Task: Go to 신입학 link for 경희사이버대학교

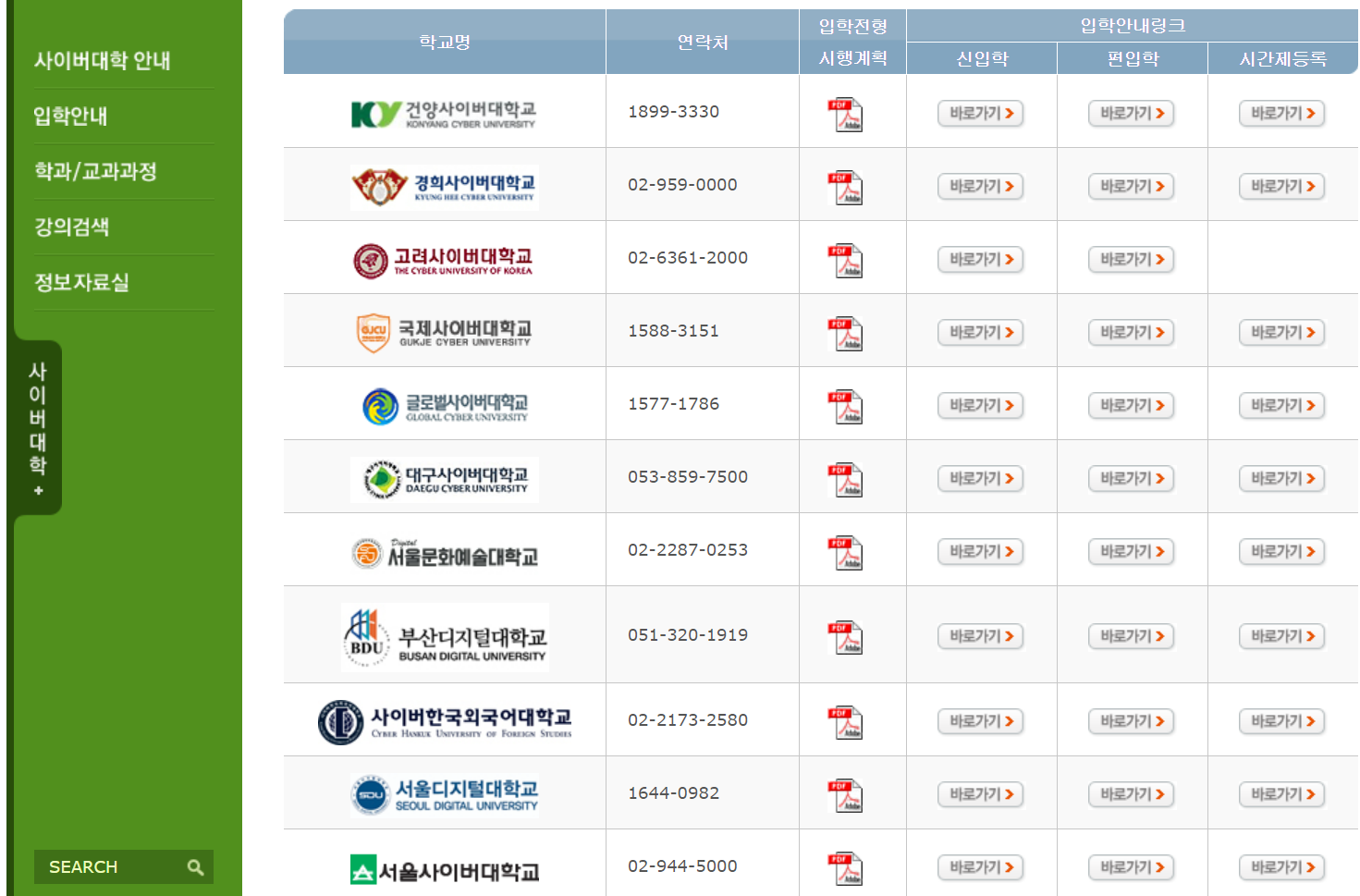Action: point(981,186)
